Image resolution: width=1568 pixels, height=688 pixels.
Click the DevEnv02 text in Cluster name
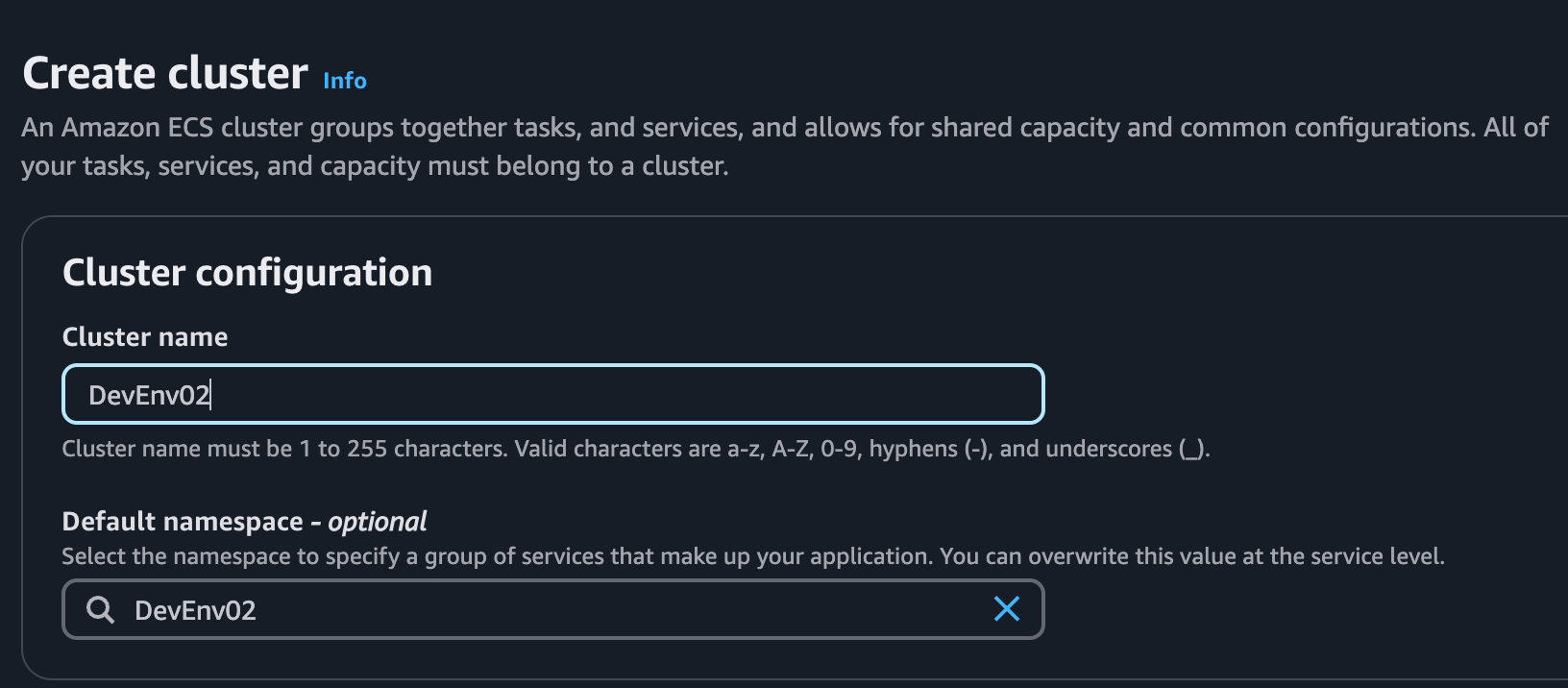(148, 396)
